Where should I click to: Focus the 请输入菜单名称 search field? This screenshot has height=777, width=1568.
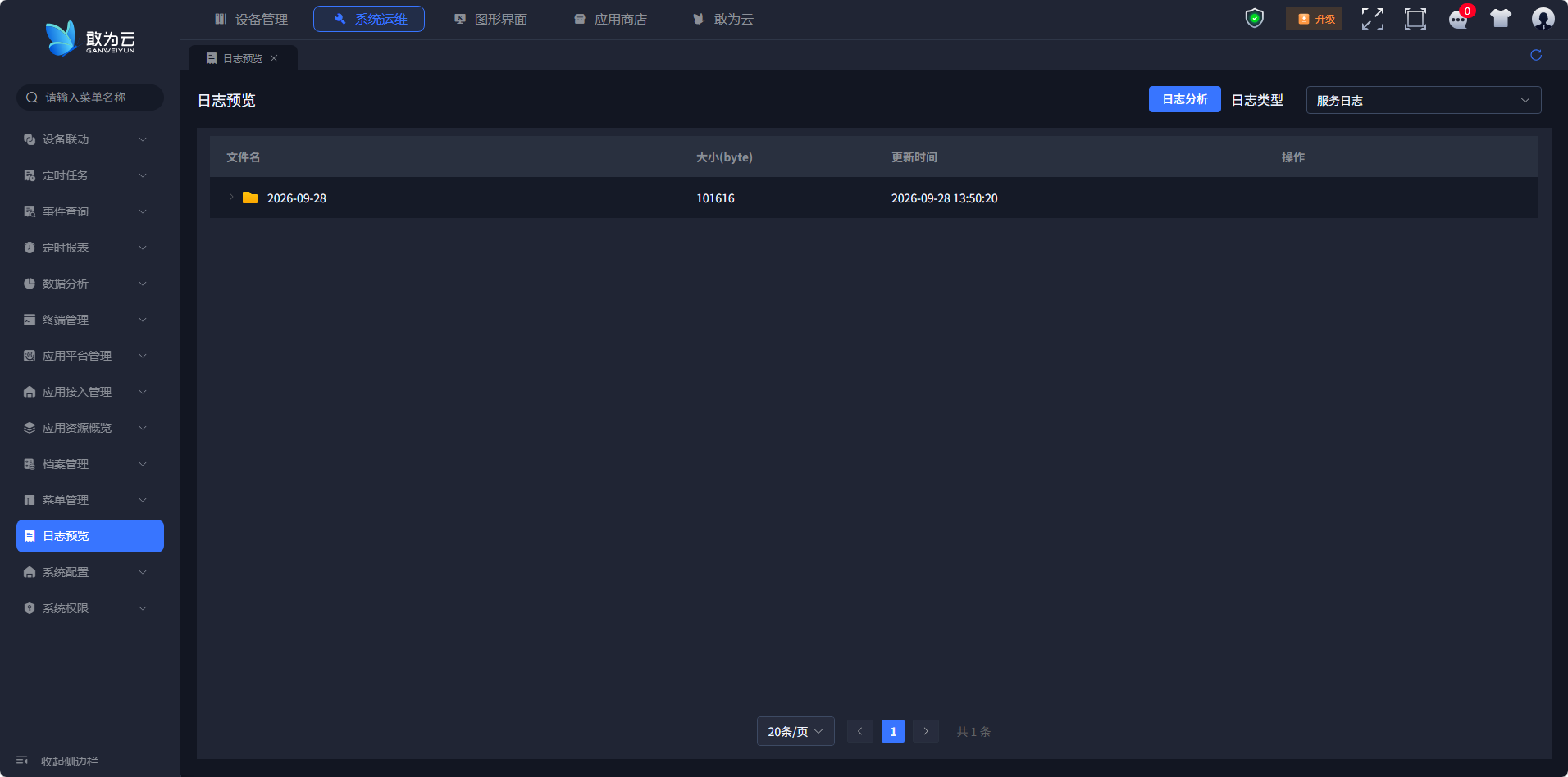[x=90, y=98]
